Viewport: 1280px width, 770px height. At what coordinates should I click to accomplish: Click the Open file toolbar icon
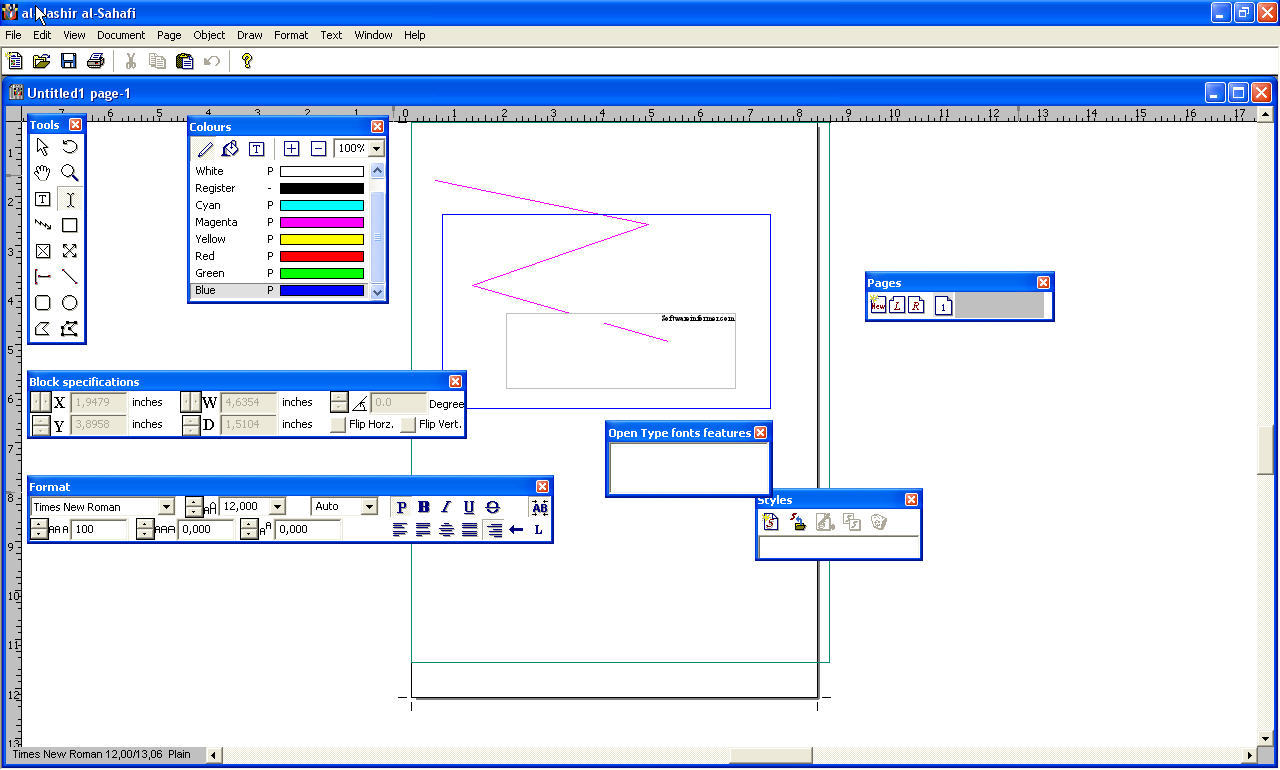point(41,61)
